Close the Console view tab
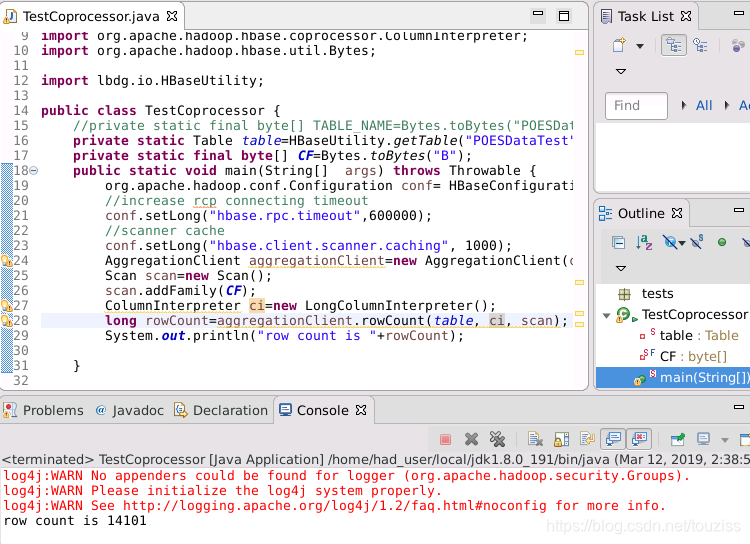This screenshot has height=544, width=750. click(361, 410)
